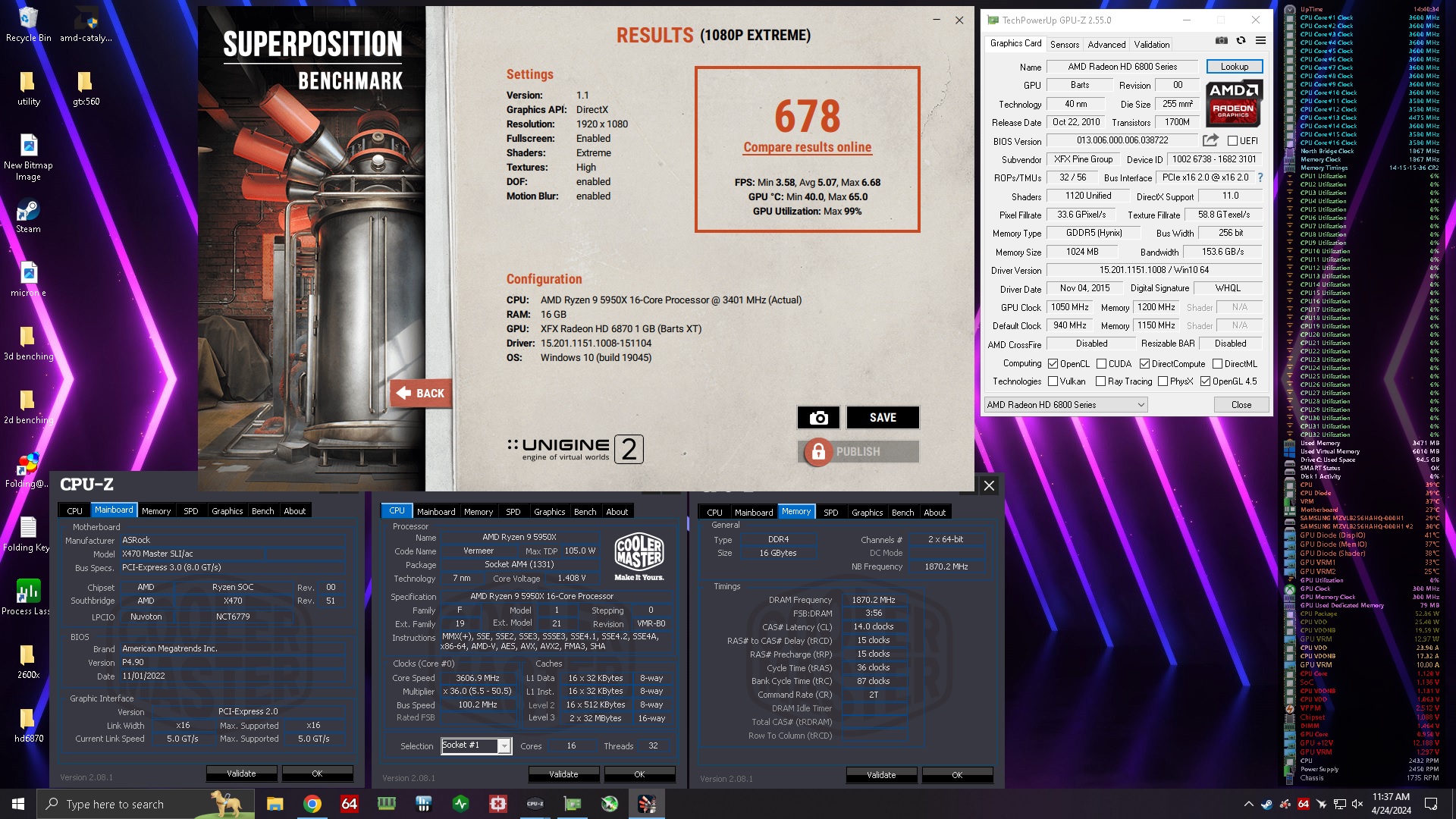Click Validate in CPU-Z Mainboard window
Screen dimensions: 1456x819
pyautogui.click(x=241, y=773)
